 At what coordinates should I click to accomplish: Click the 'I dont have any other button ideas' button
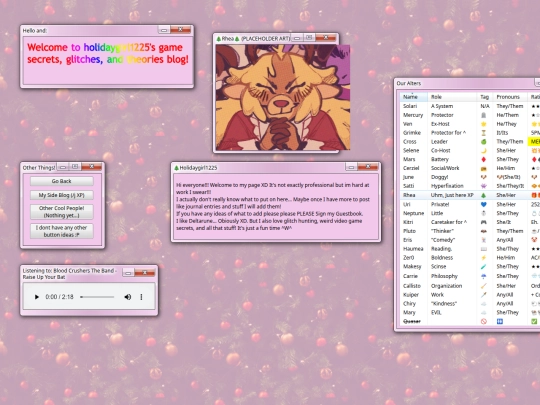point(62,231)
